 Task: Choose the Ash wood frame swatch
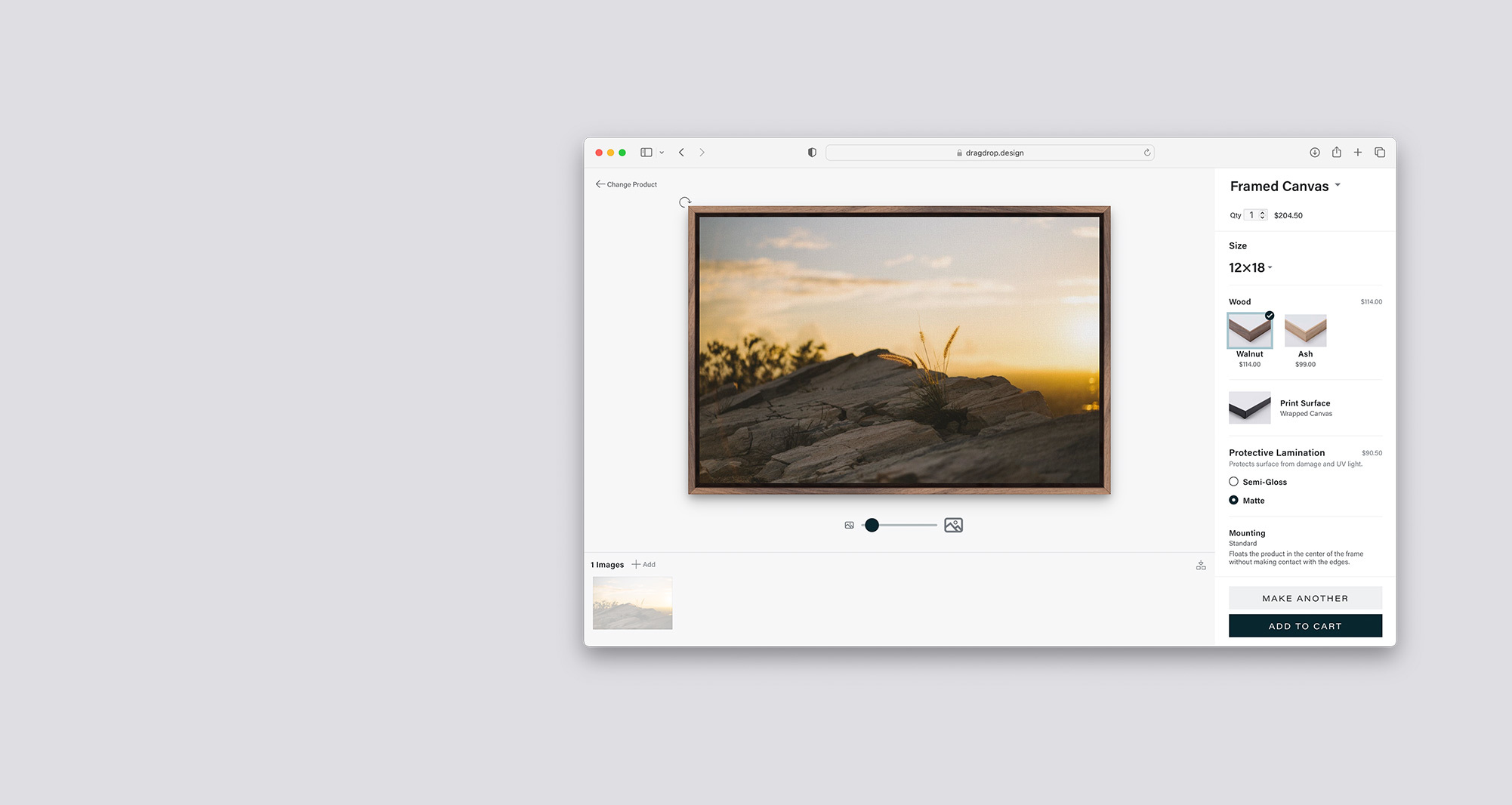click(x=1305, y=331)
